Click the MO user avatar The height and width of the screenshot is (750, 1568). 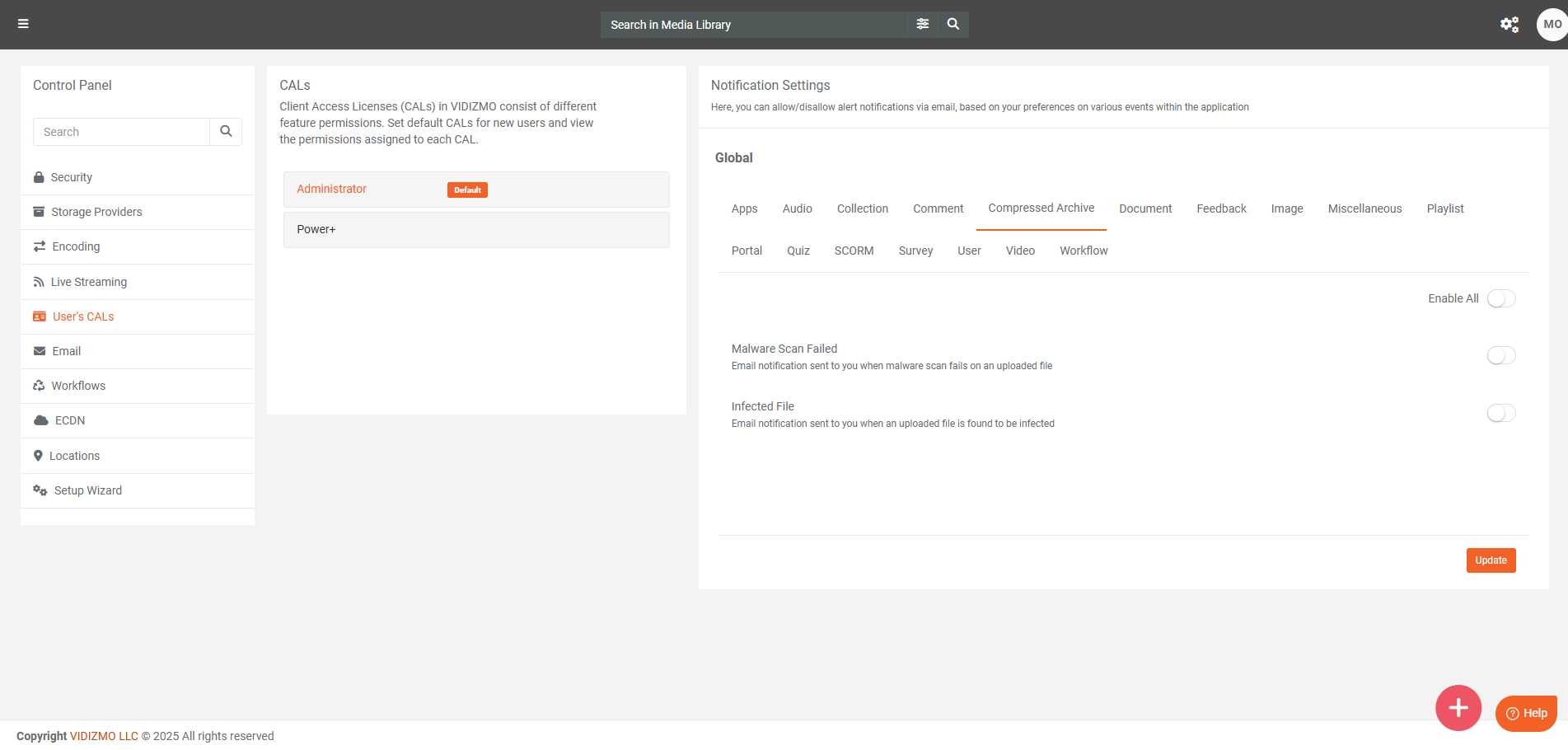[1551, 25]
